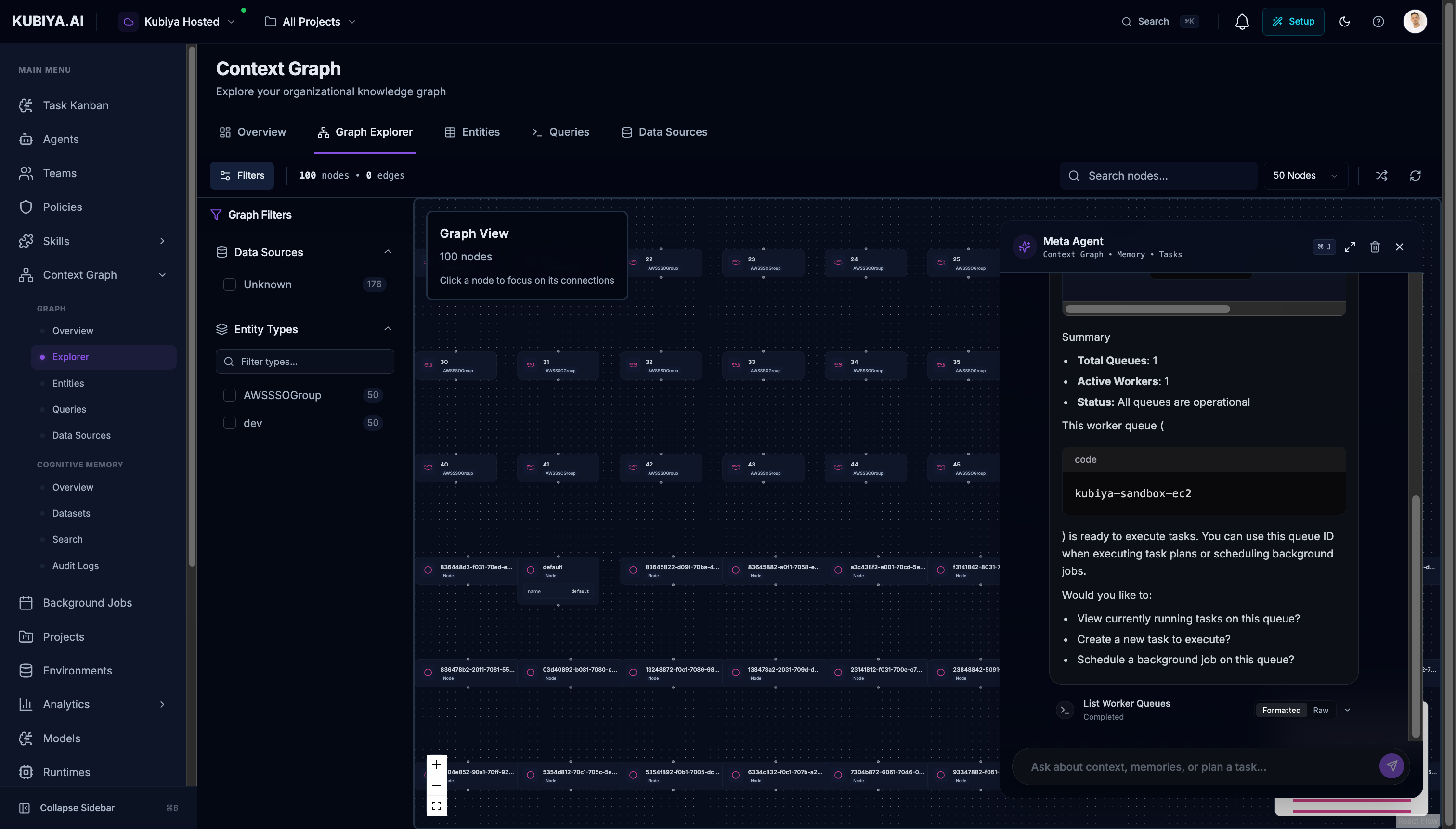The image size is (1456, 829).
Task: Delete the Meta Agent conversation
Action: click(x=1375, y=246)
